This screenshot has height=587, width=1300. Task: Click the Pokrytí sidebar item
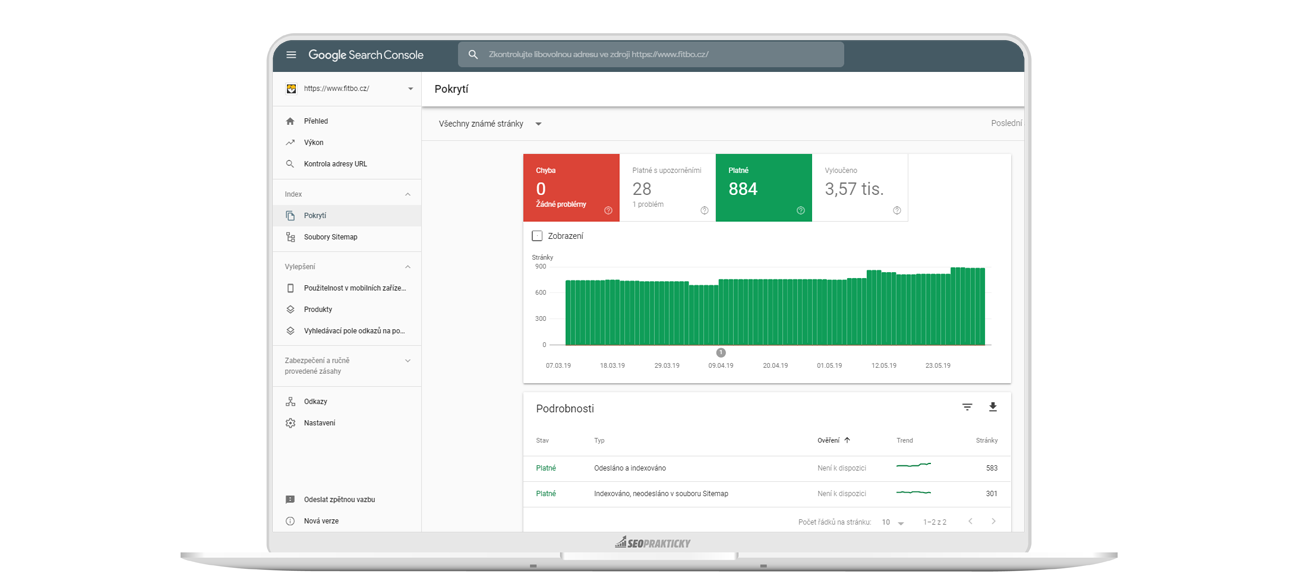[346, 216]
